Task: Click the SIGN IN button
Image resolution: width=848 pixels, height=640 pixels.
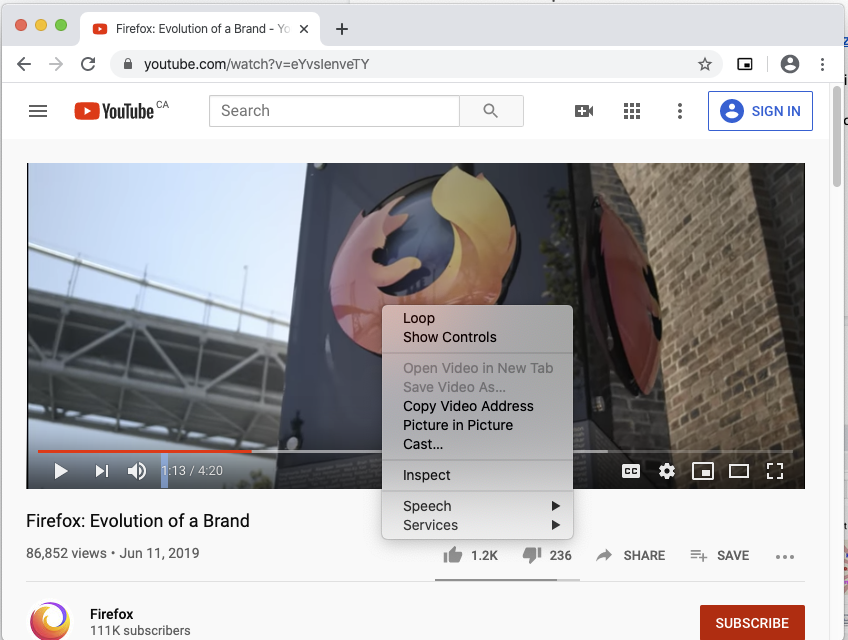Action: [x=760, y=111]
